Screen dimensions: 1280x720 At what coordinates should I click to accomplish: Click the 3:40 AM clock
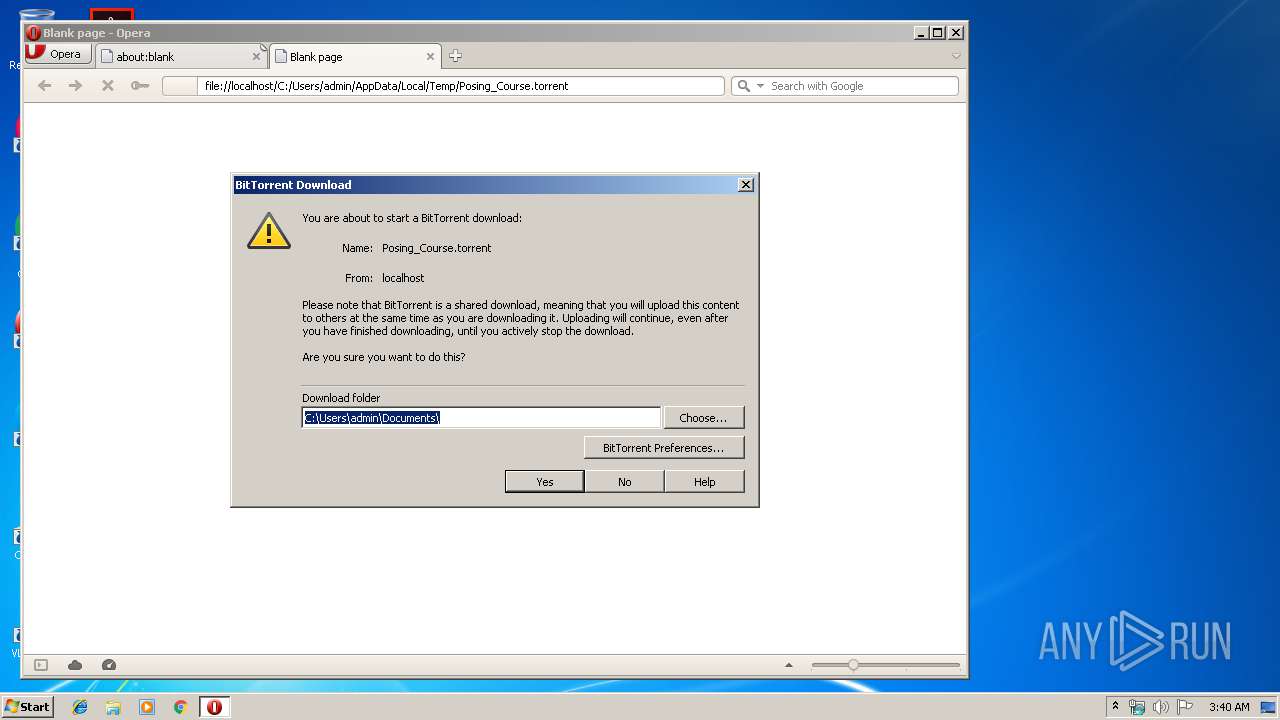(x=1229, y=707)
